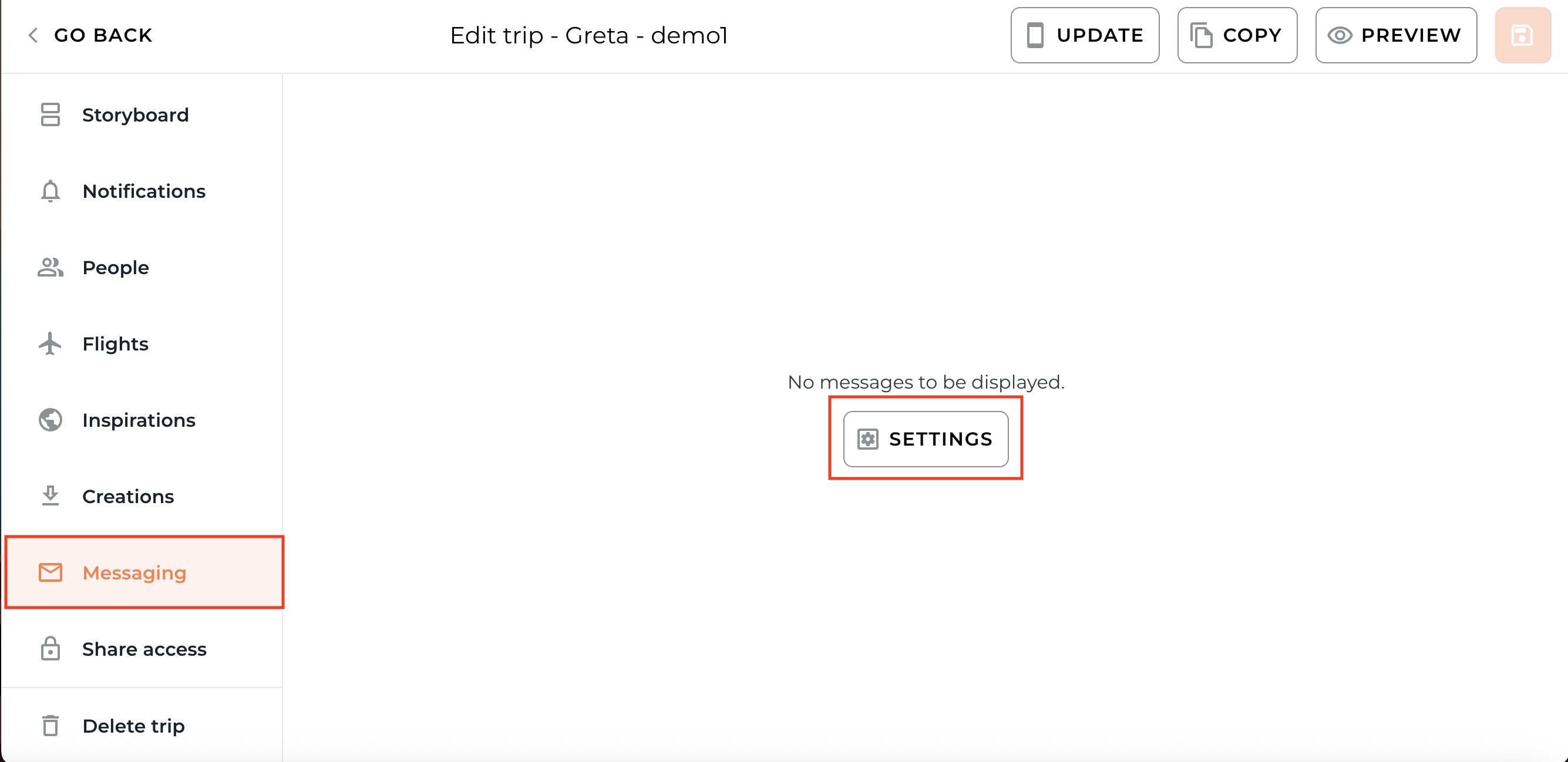The width and height of the screenshot is (1568, 762).
Task: Switch to the Notifications section
Action: click(144, 191)
